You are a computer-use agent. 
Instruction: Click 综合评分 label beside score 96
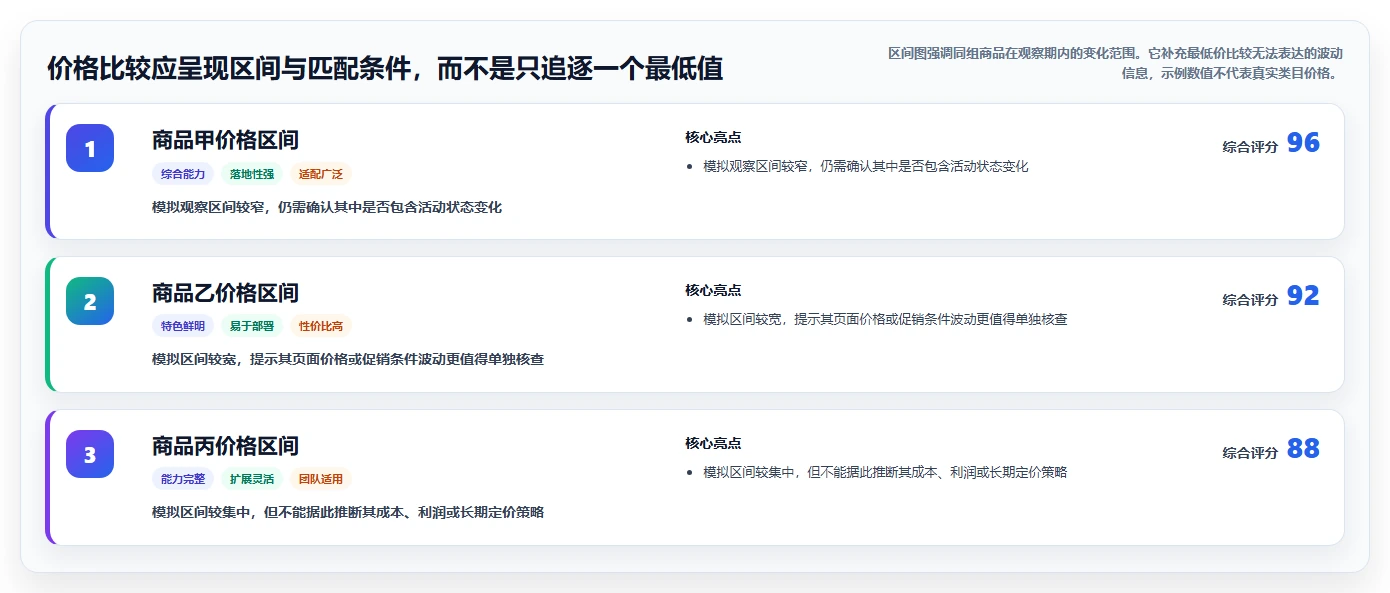pos(1250,147)
